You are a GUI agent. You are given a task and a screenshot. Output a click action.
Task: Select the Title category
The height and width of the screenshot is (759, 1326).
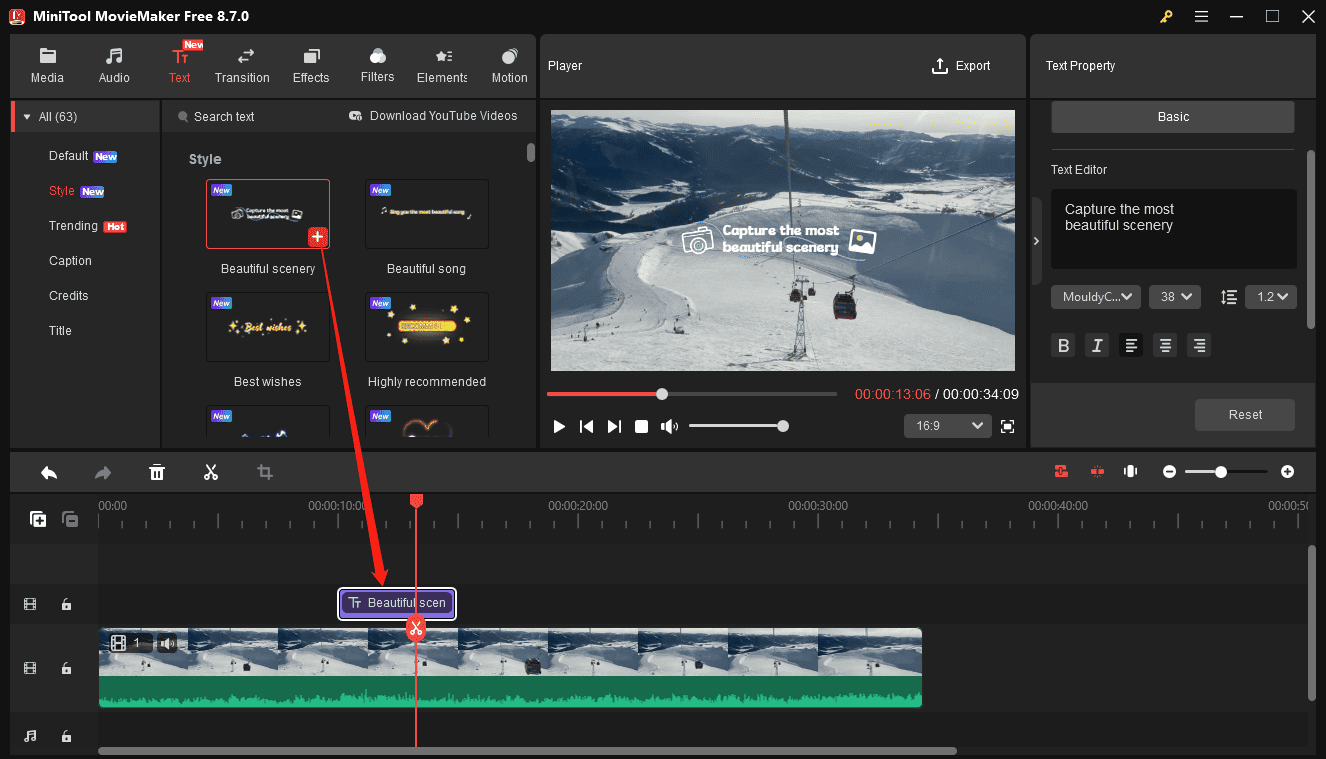point(60,331)
